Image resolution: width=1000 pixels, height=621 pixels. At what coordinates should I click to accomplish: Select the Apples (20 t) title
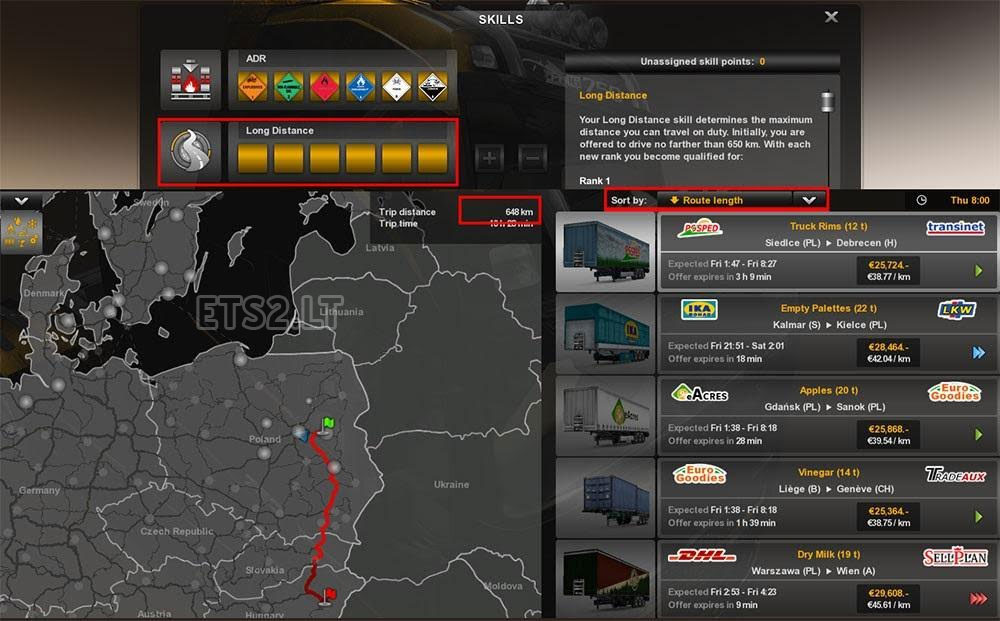pyautogui.click(x=828, y=390)
